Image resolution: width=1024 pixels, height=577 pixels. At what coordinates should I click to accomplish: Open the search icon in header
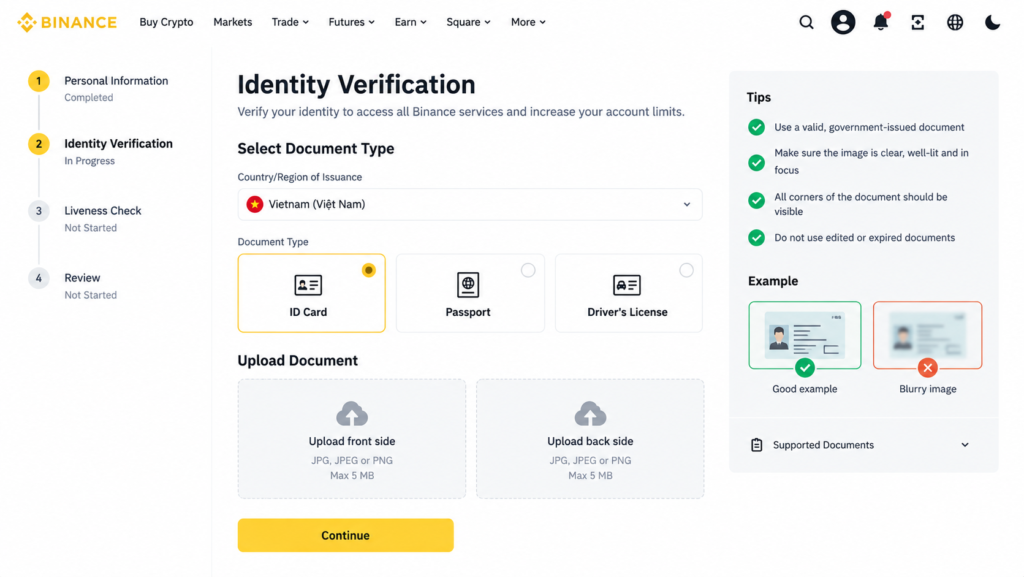pyautogui.click(x=807, y=22)
